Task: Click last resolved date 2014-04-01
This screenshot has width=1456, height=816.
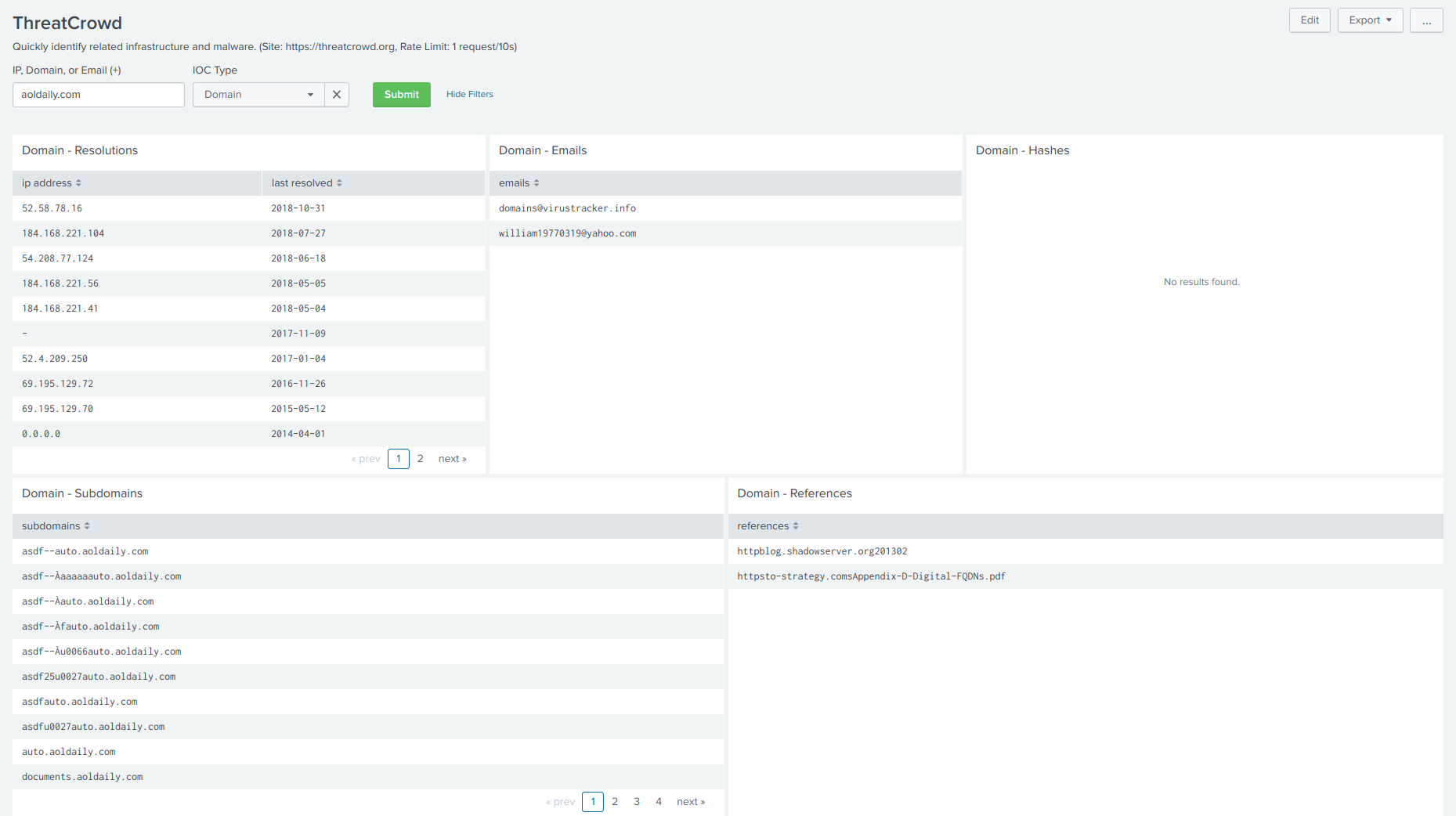Action: tap(298, 434)
